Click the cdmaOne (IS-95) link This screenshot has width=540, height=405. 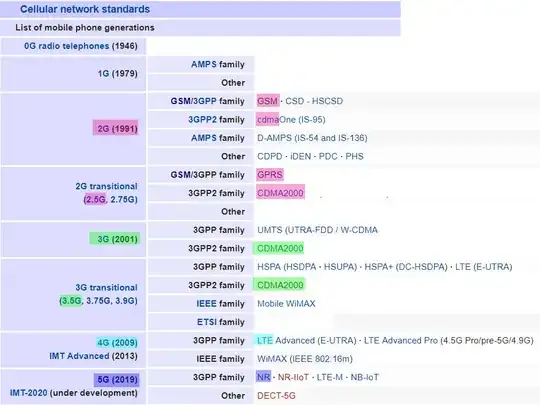click(291, 120)
